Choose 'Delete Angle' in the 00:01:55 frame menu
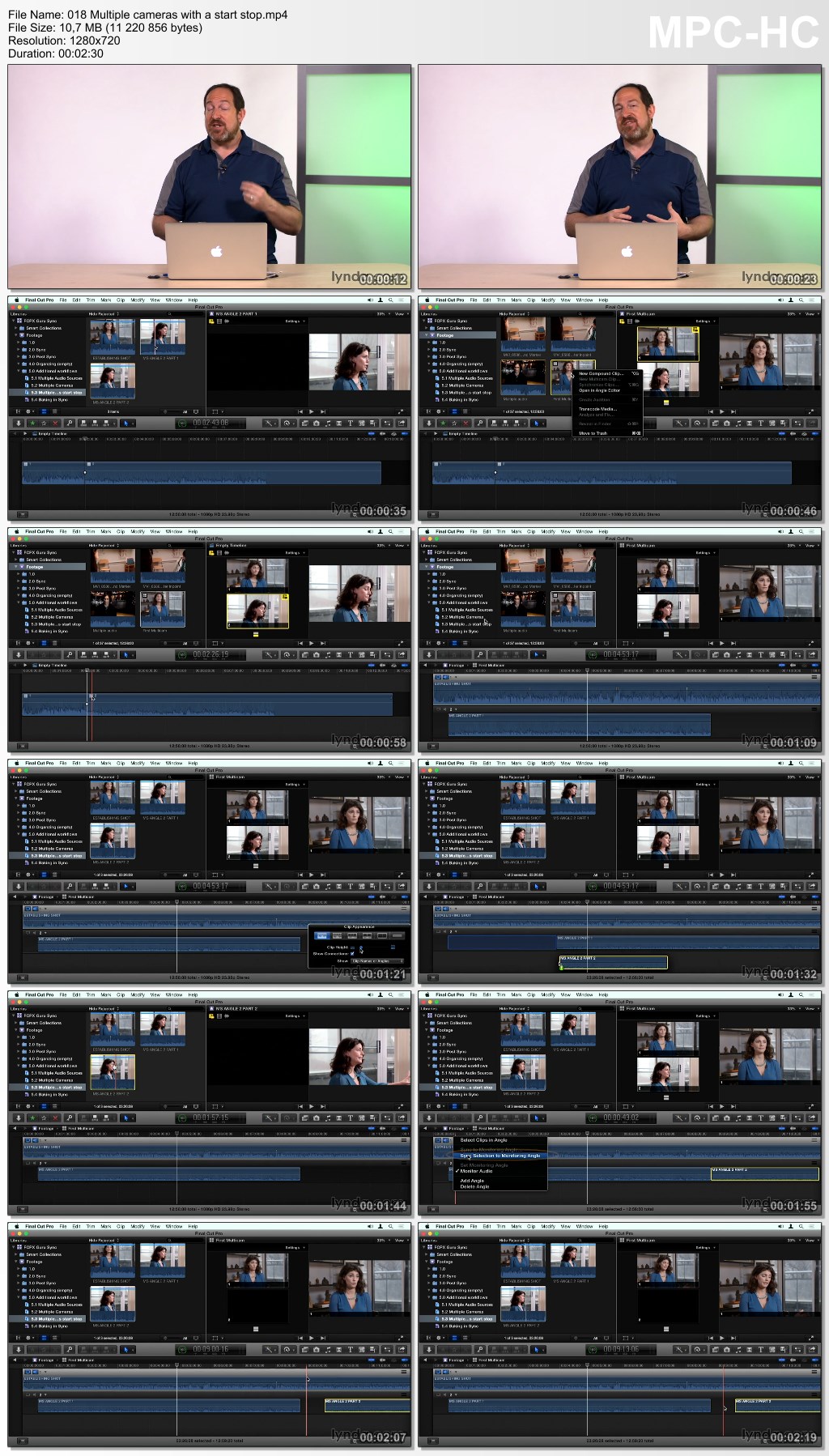This screenshot has height=1456, width=829. [x=474, y=1186]
